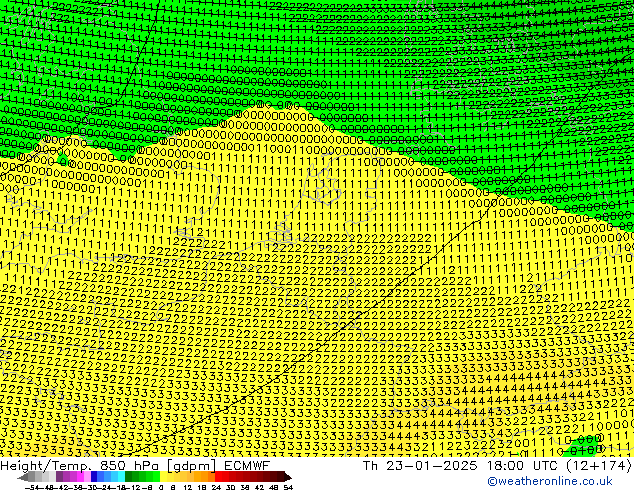Image resolution: width=634 pixels, height=490 pixels.
Task: Click the 0 label on the temperature scale
Action: tap(161, 487)
